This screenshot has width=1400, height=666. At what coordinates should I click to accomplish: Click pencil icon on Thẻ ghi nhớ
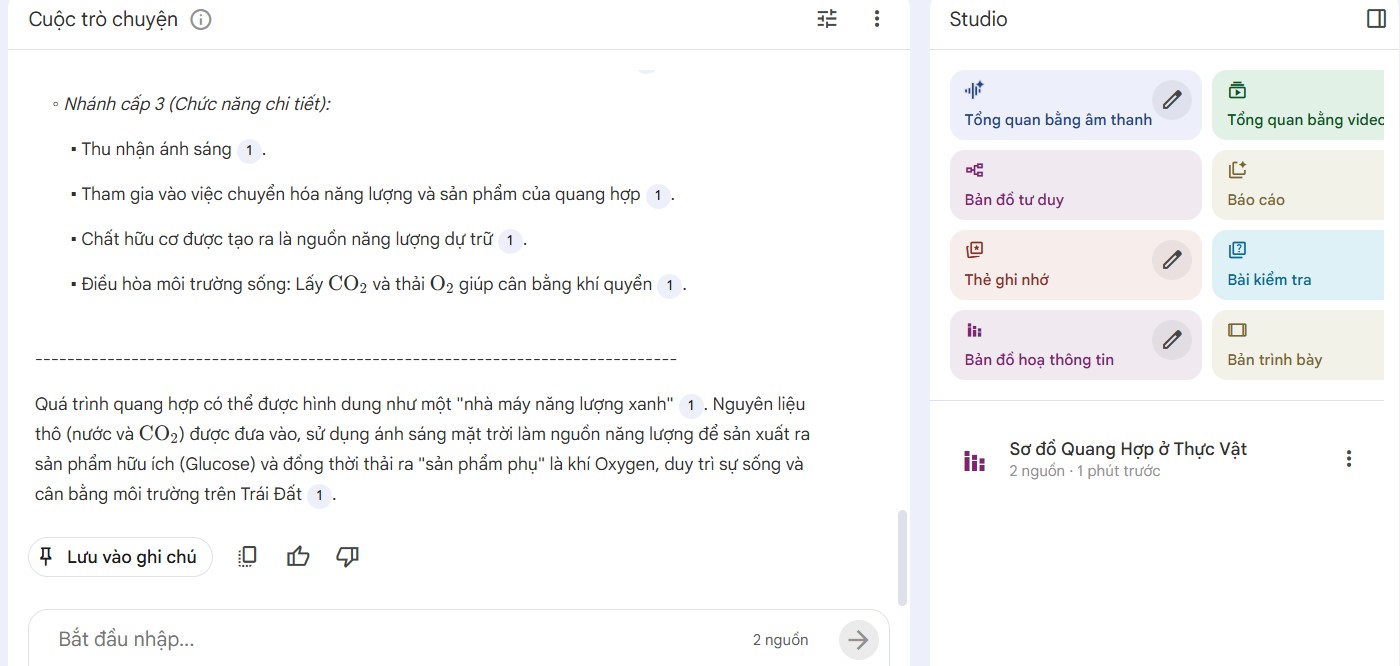1172,260
